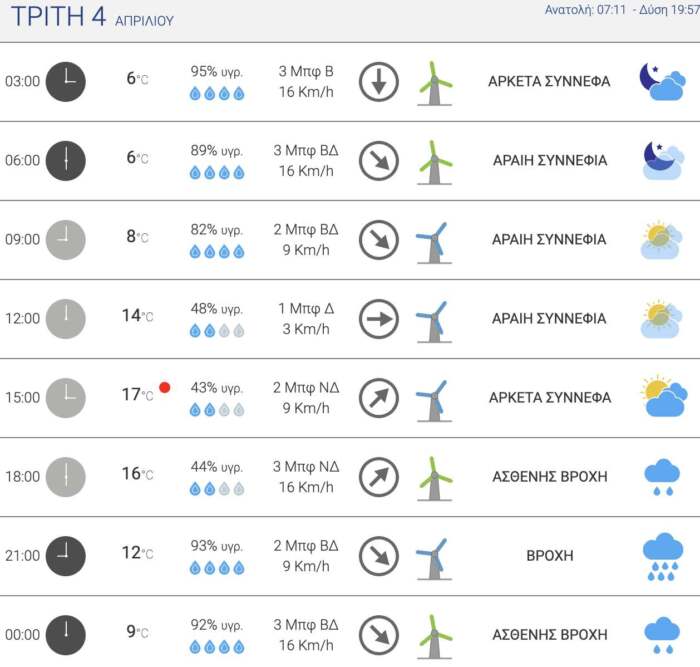Click the southwest wind arrow at 18:00
The image size is (700, 667).
[379, 477]
